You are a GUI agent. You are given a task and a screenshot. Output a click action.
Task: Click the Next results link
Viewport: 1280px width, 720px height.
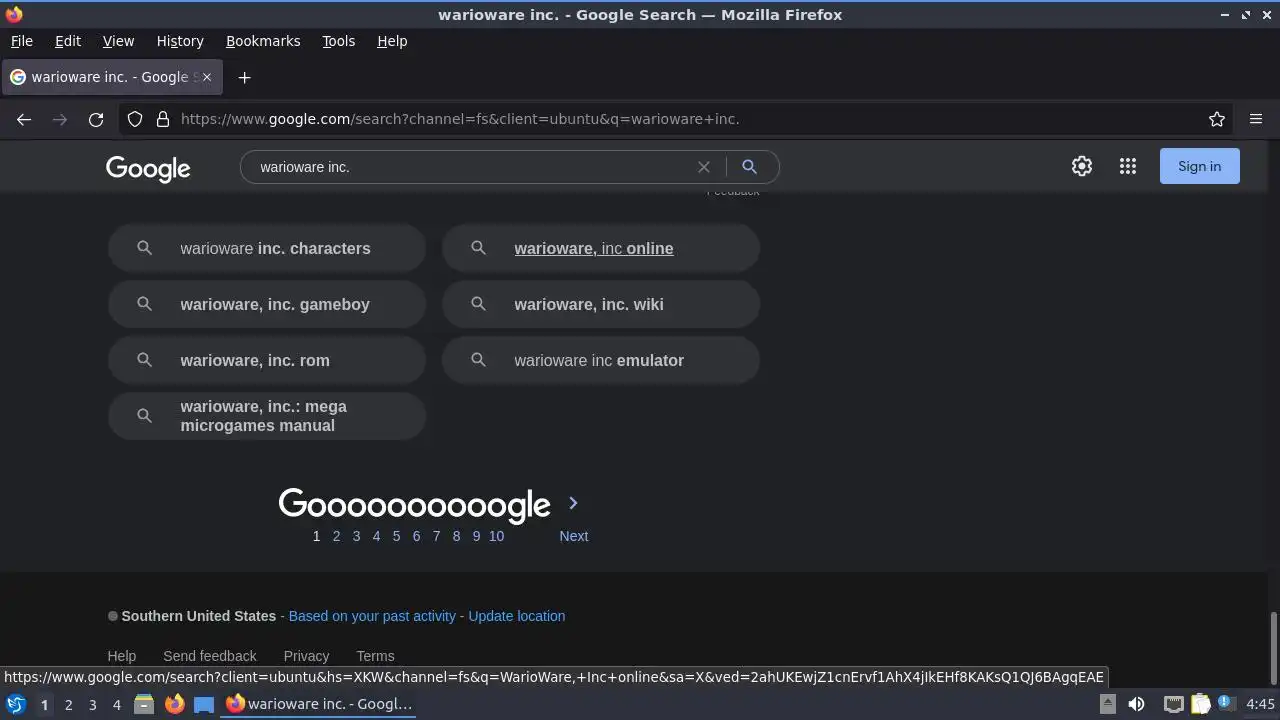click(574, 536)
